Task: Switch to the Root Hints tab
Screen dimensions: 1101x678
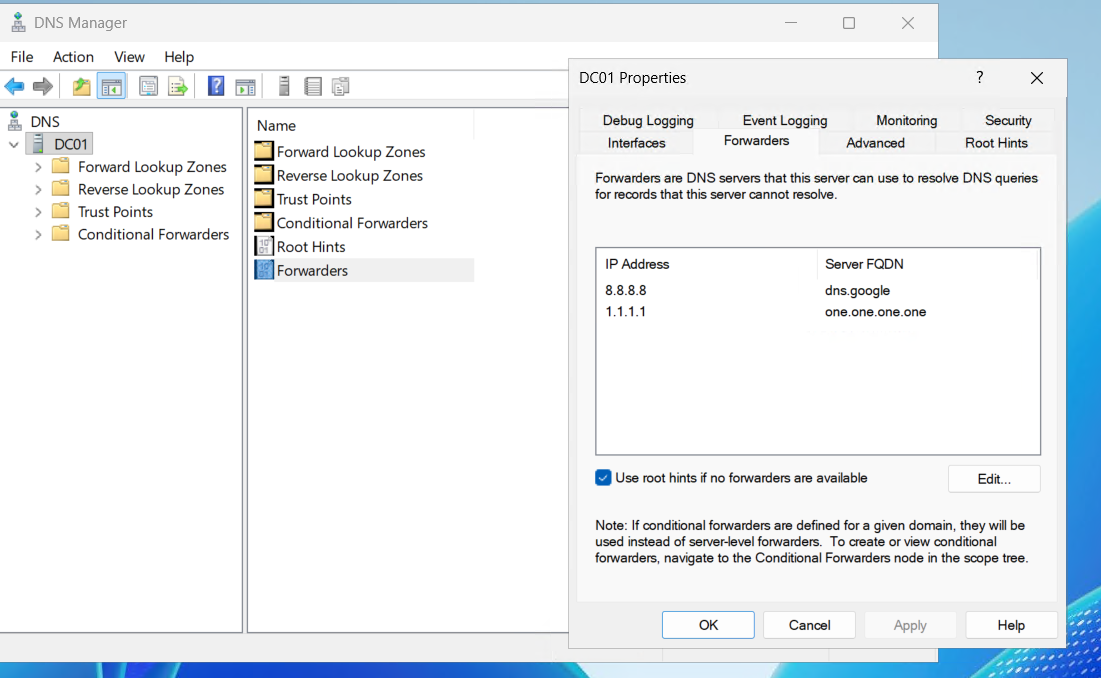Action: (x=996, y=142)
